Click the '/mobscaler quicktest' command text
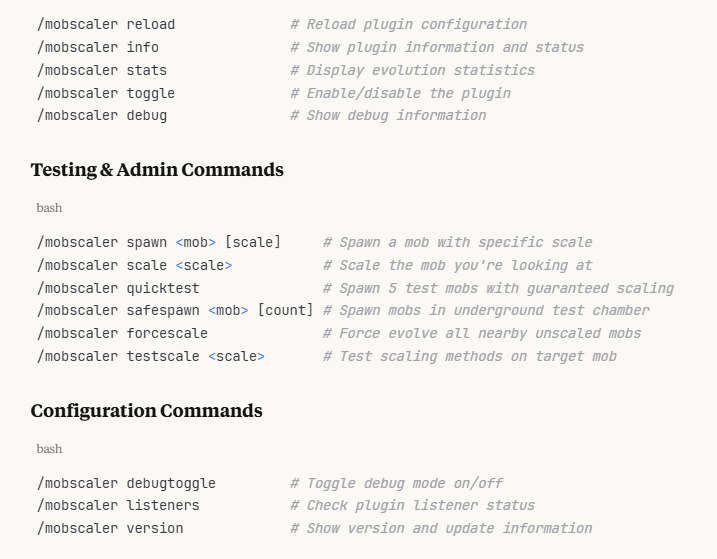717x559 pixels. pos(118,288)
